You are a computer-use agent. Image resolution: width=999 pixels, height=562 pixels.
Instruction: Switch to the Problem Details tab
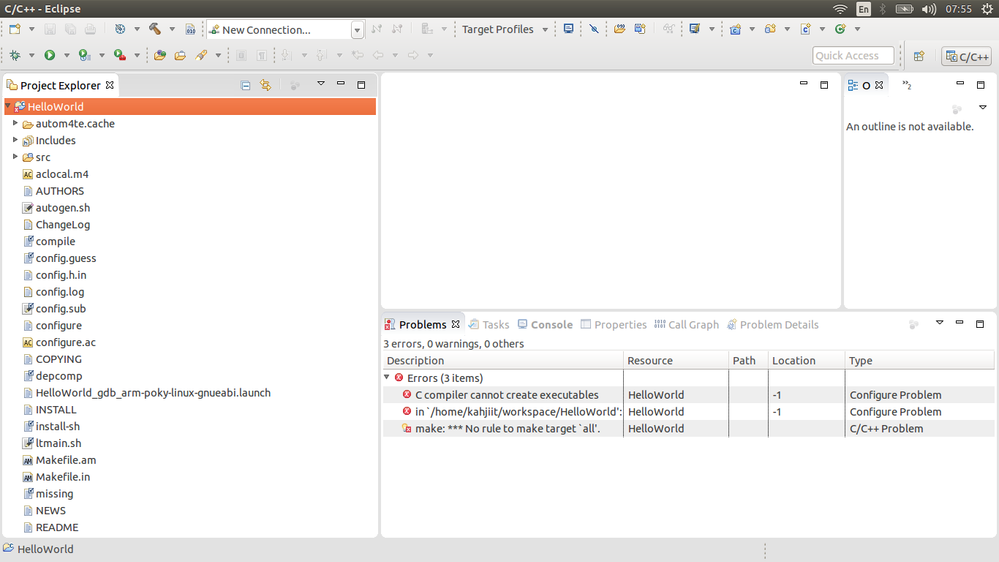(x=773, y=324)
